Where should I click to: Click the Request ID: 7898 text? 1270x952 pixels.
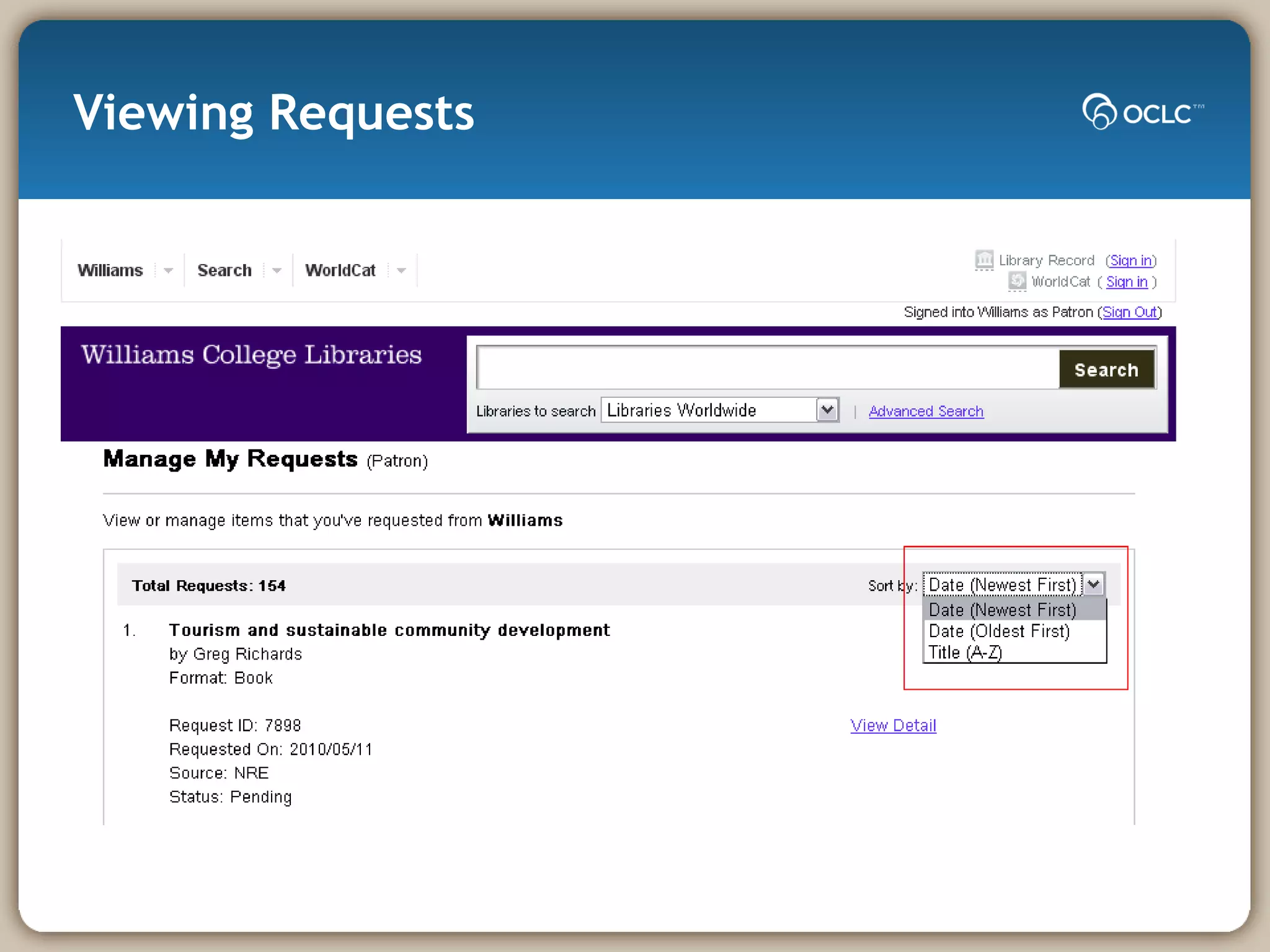pos(235,725)
